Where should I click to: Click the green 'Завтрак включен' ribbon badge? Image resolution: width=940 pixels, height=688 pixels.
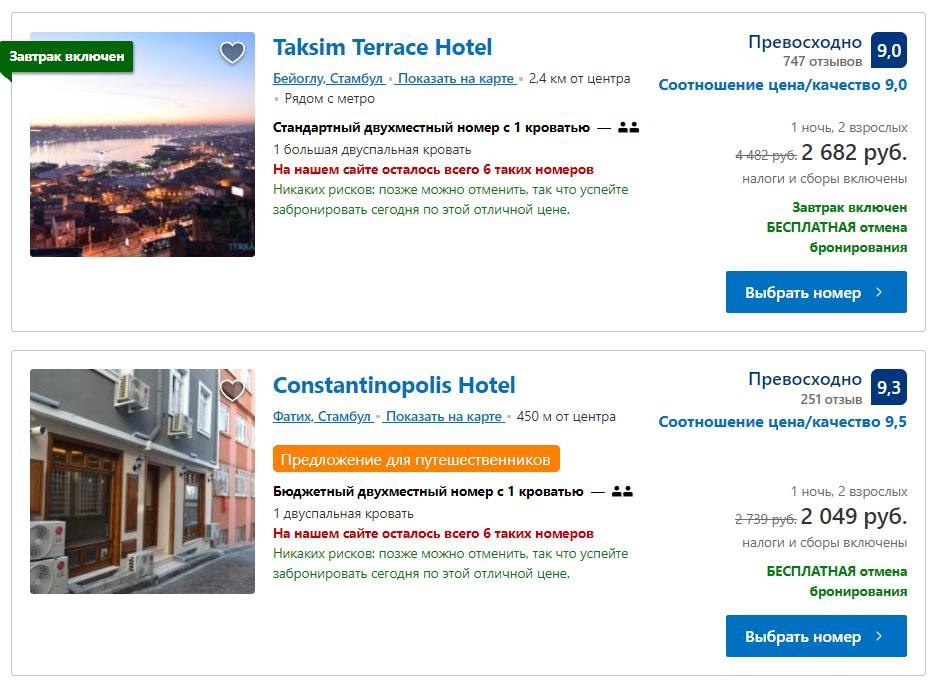[x=67, y=57]
